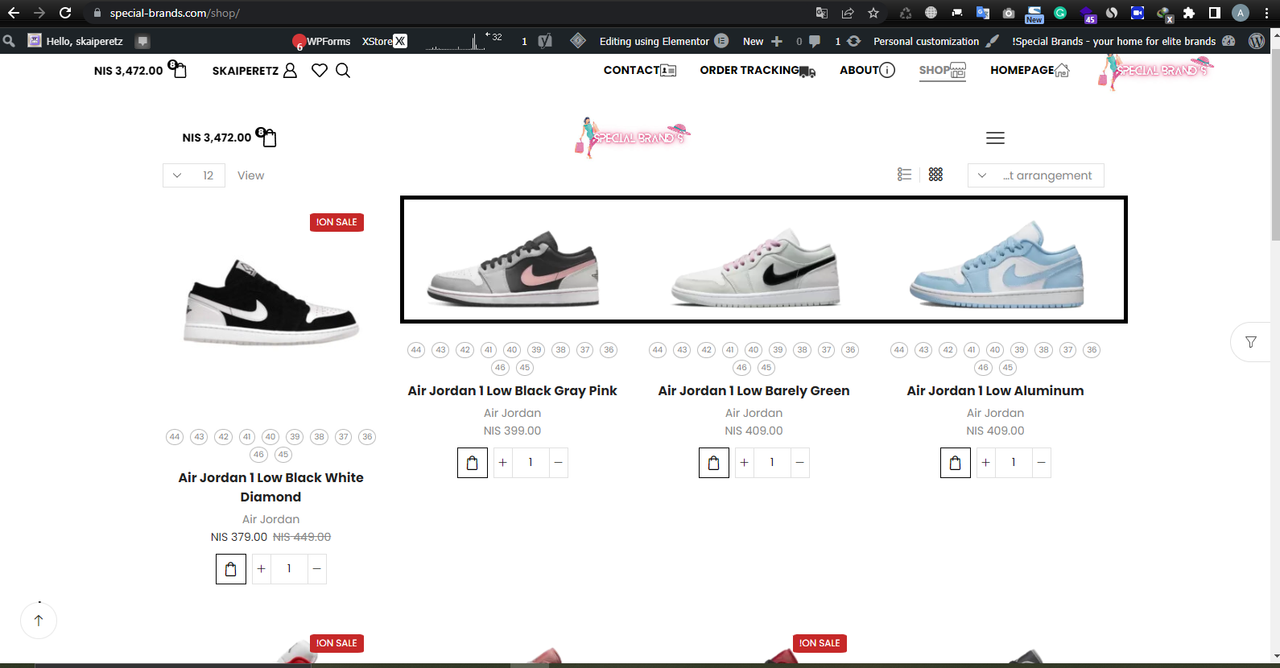This screenshot has height=668, width=1280.
Task: Click the address bar URL special-brands.com/shop/
Action: click(x=175, y=13)
